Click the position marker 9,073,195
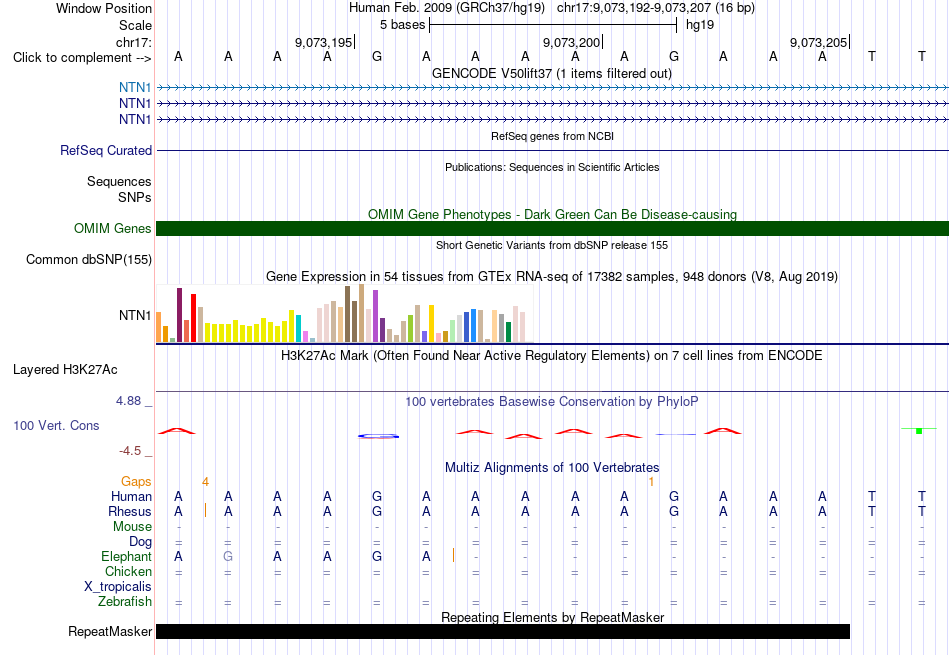Image resolution: width=950 pixels, height=655 pixels. pyautogui.click(x=324, y=42)
